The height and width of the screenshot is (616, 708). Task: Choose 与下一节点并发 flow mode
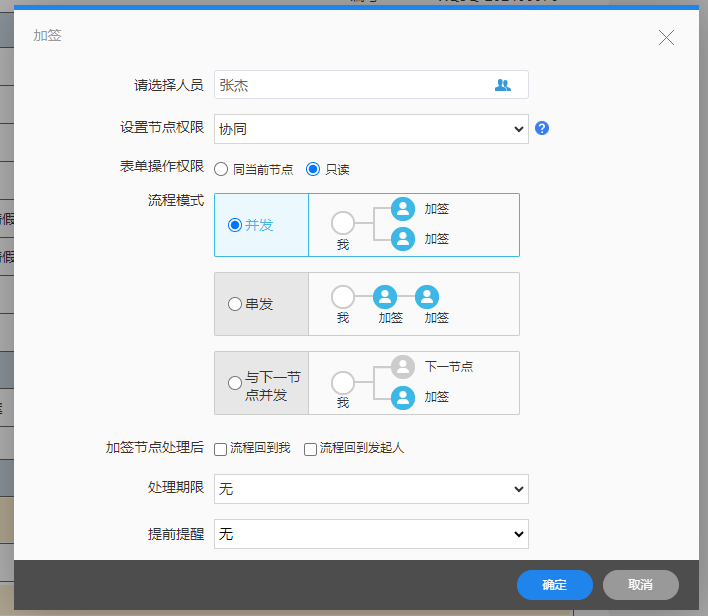[235, 383]
